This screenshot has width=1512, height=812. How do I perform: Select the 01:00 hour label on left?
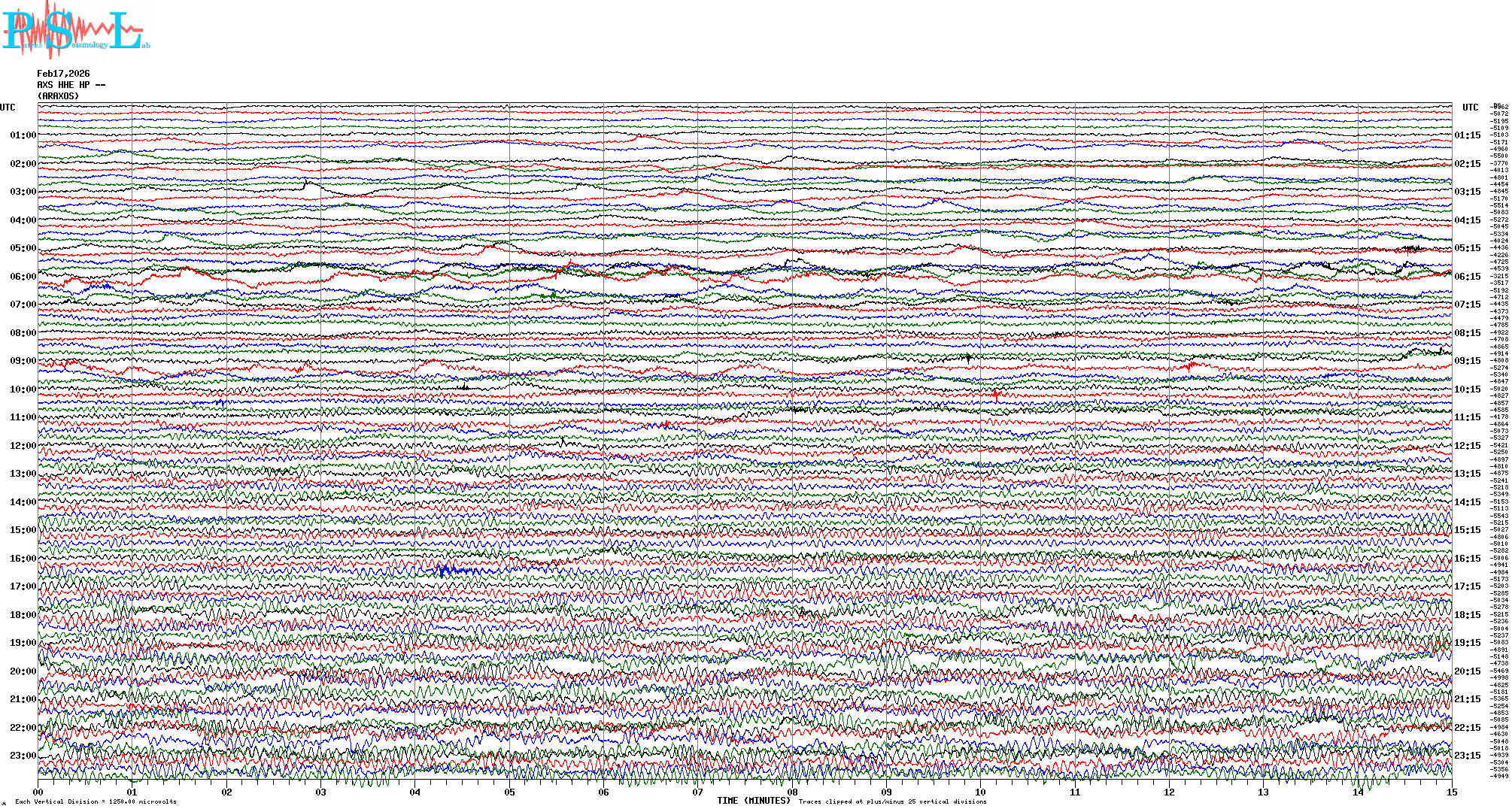(23, 135)
